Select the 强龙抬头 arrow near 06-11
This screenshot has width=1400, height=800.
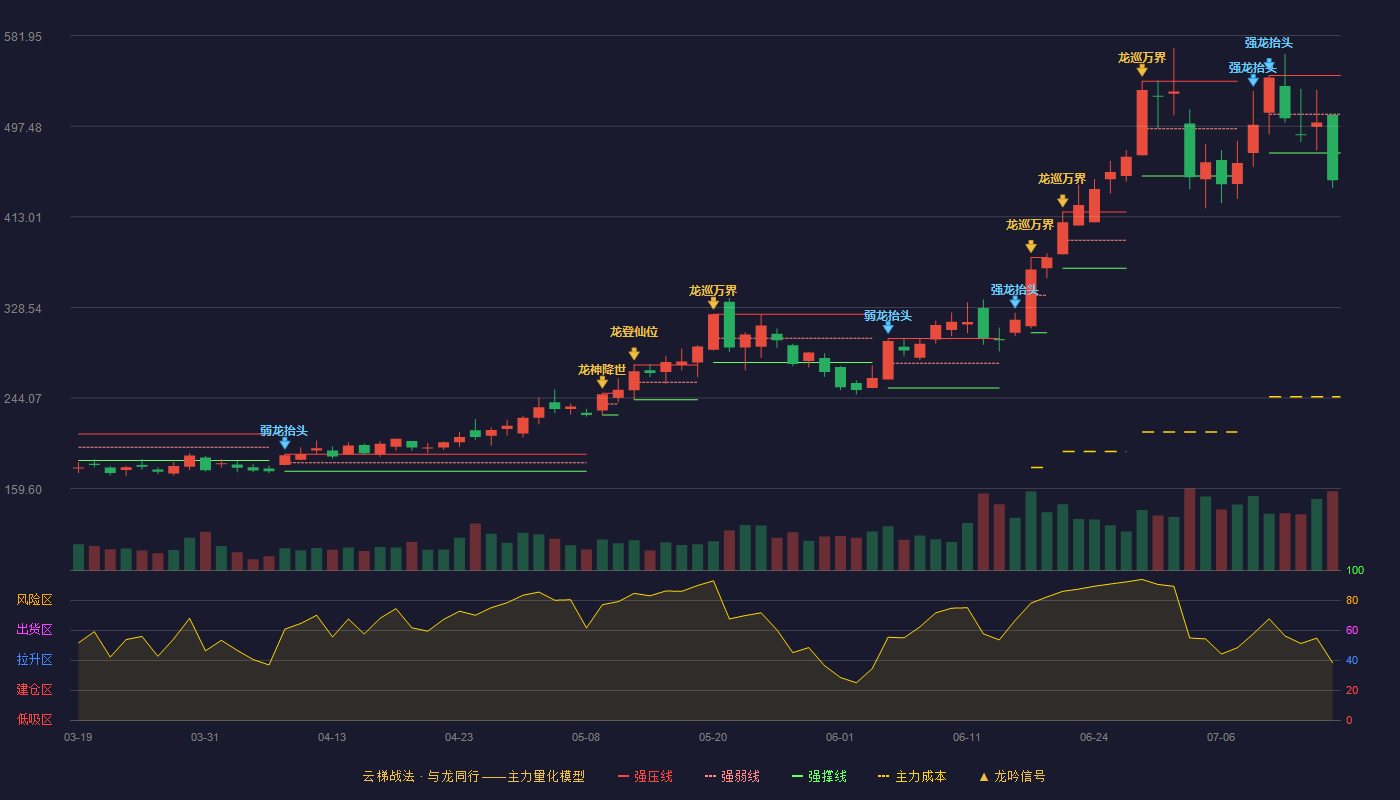coord(1015,302)
